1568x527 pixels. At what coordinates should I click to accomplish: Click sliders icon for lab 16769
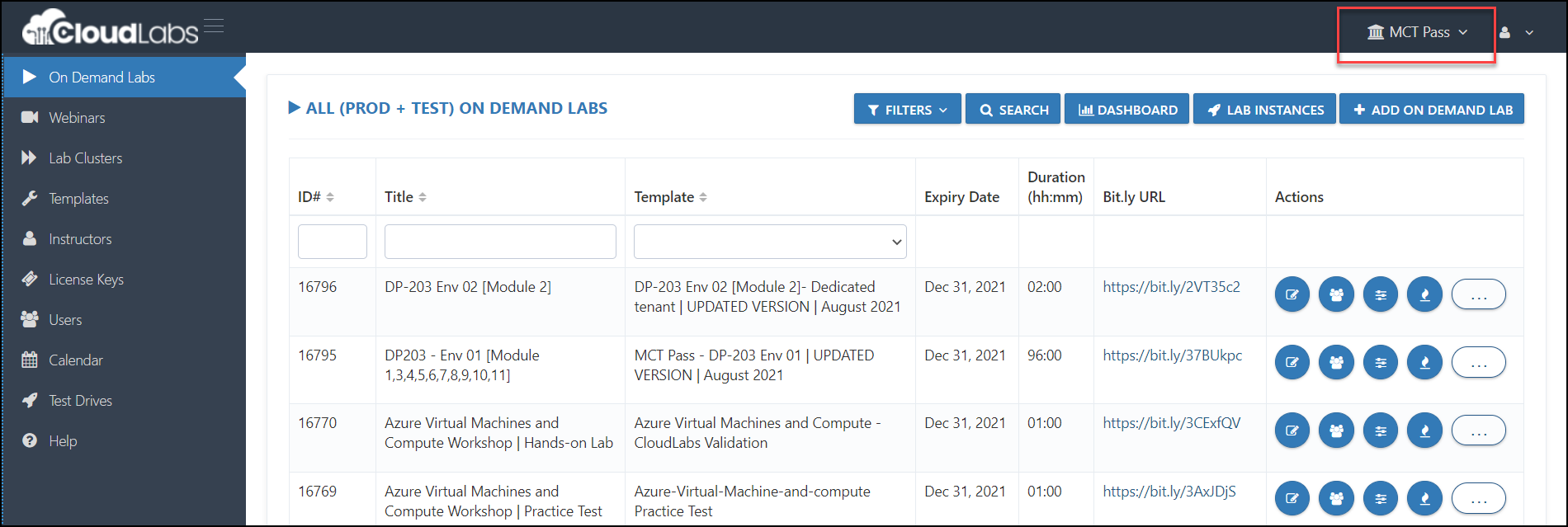coord(1381,498)
